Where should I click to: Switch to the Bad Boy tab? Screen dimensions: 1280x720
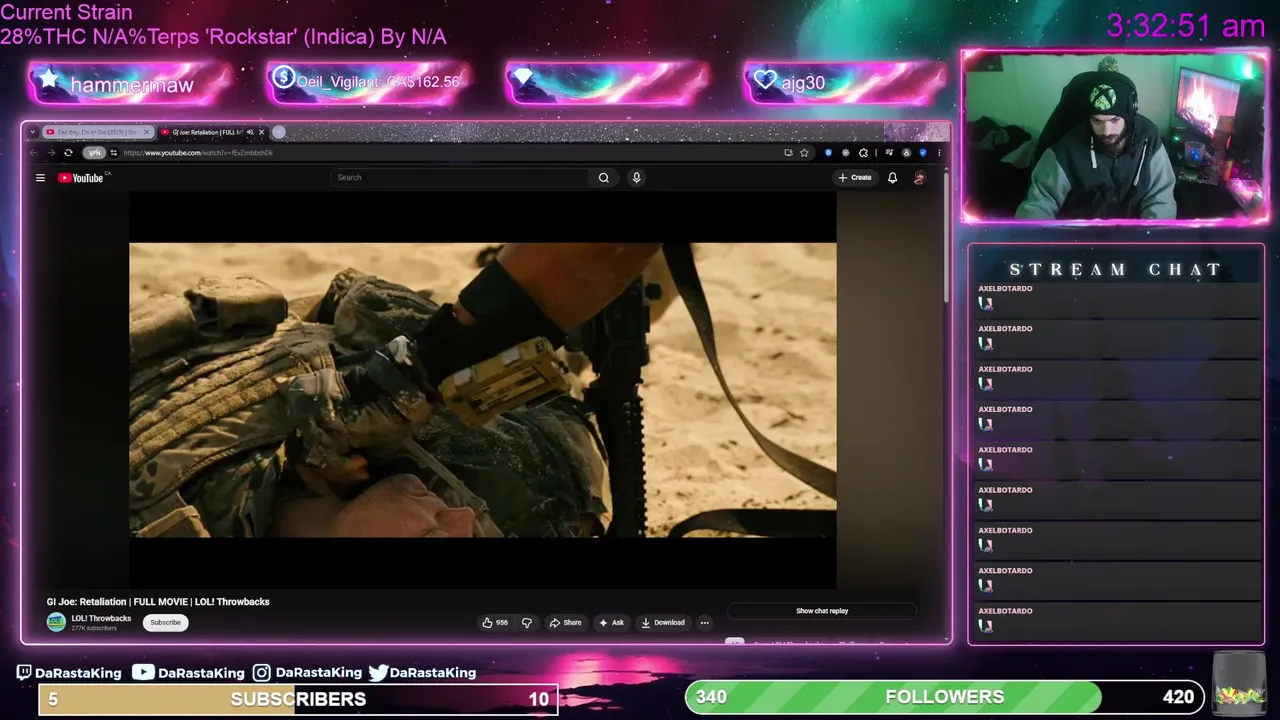pos(97,132)
